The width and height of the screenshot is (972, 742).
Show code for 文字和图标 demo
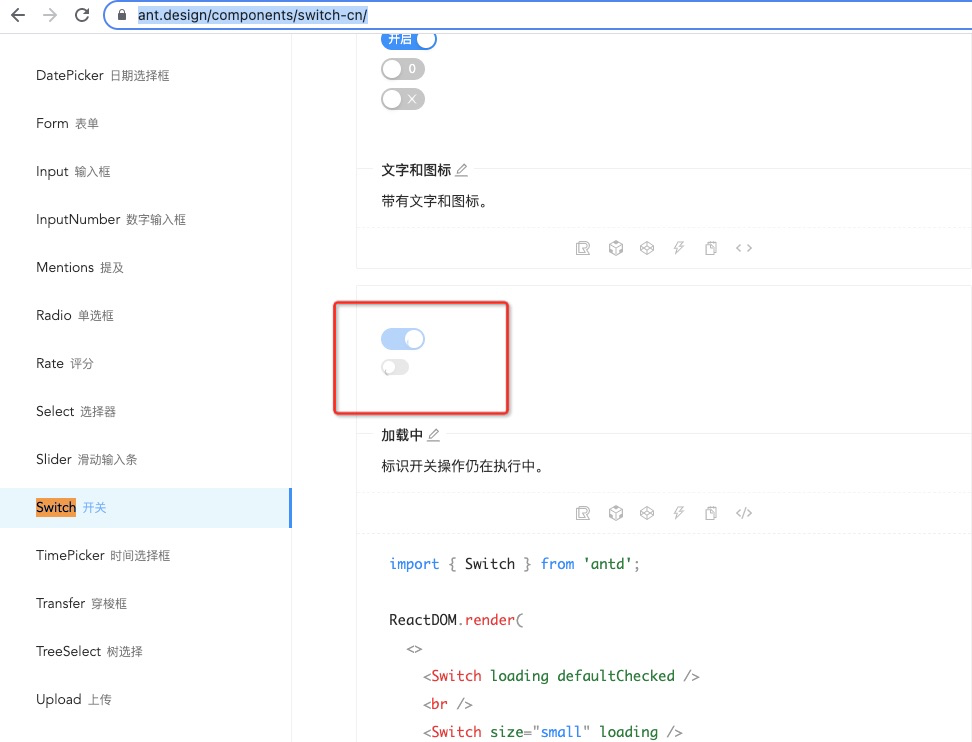(744, 249)
